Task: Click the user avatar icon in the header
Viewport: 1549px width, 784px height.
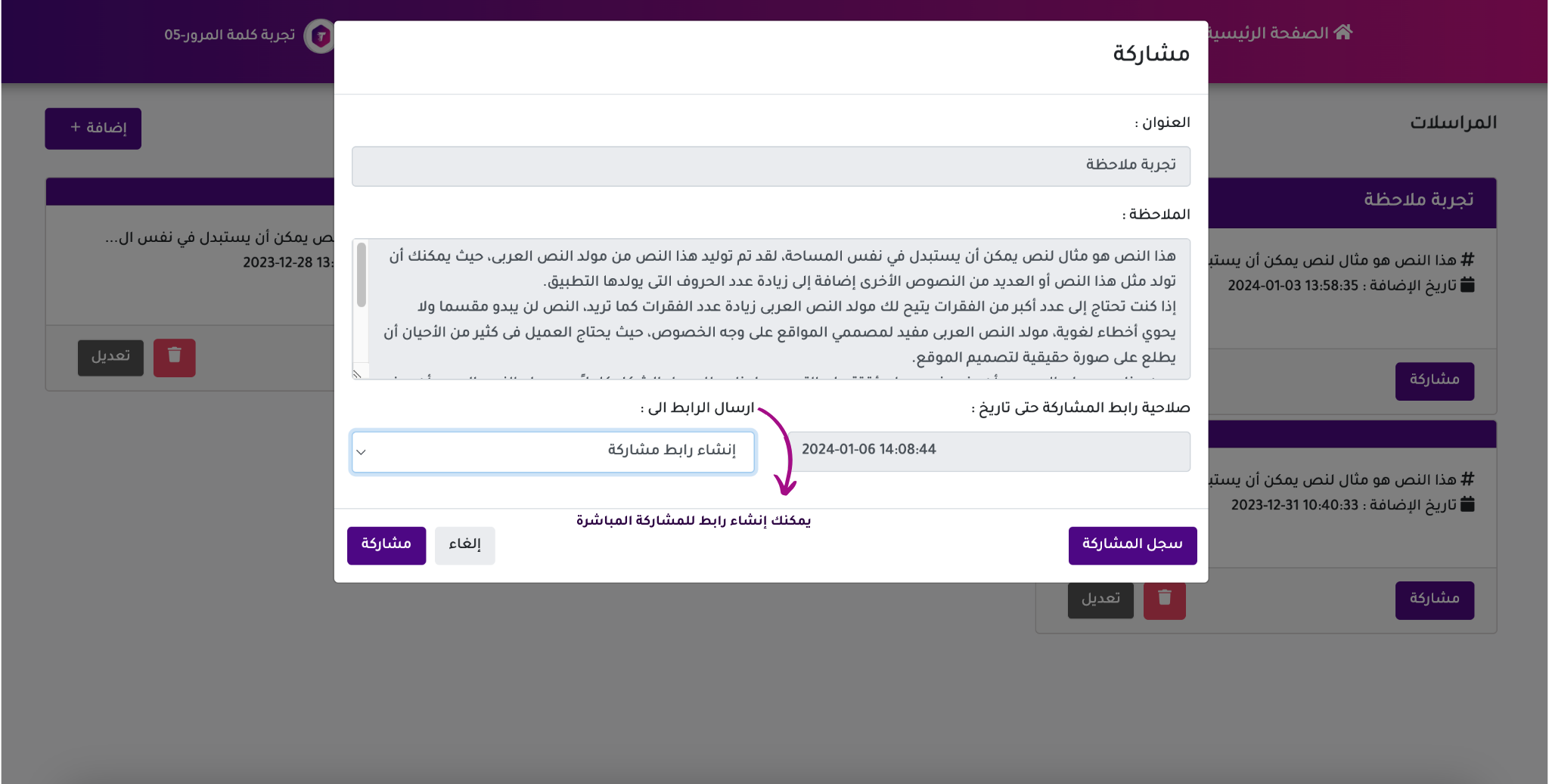Action: 320,36
